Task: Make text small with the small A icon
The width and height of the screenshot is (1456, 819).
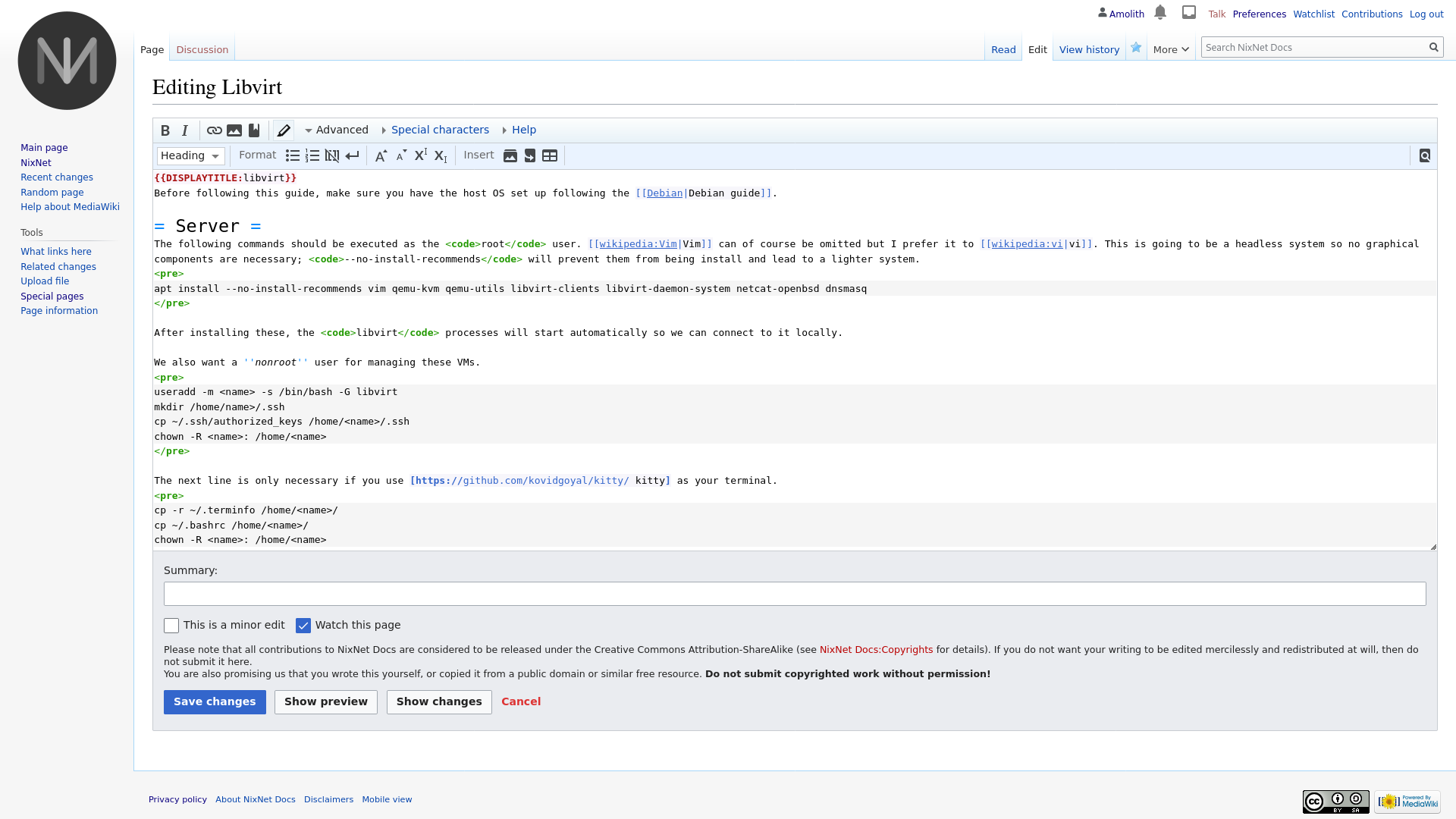Action: coord(401,155)
